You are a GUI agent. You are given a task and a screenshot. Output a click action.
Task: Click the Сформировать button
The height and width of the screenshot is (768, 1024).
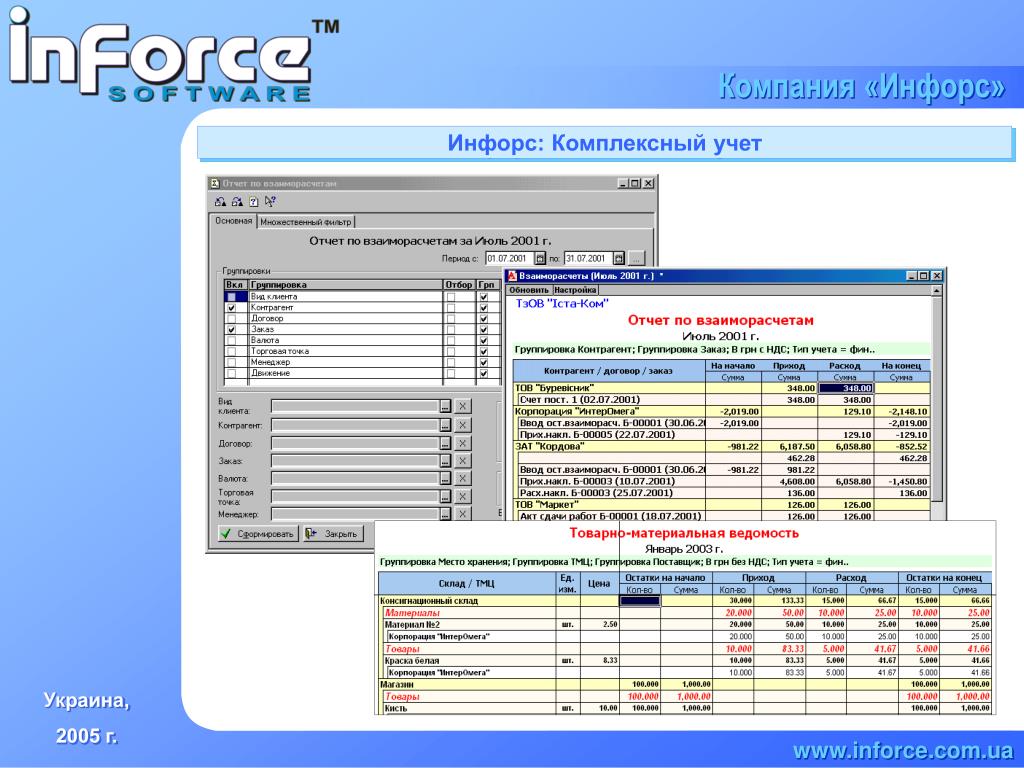(258, 534)
